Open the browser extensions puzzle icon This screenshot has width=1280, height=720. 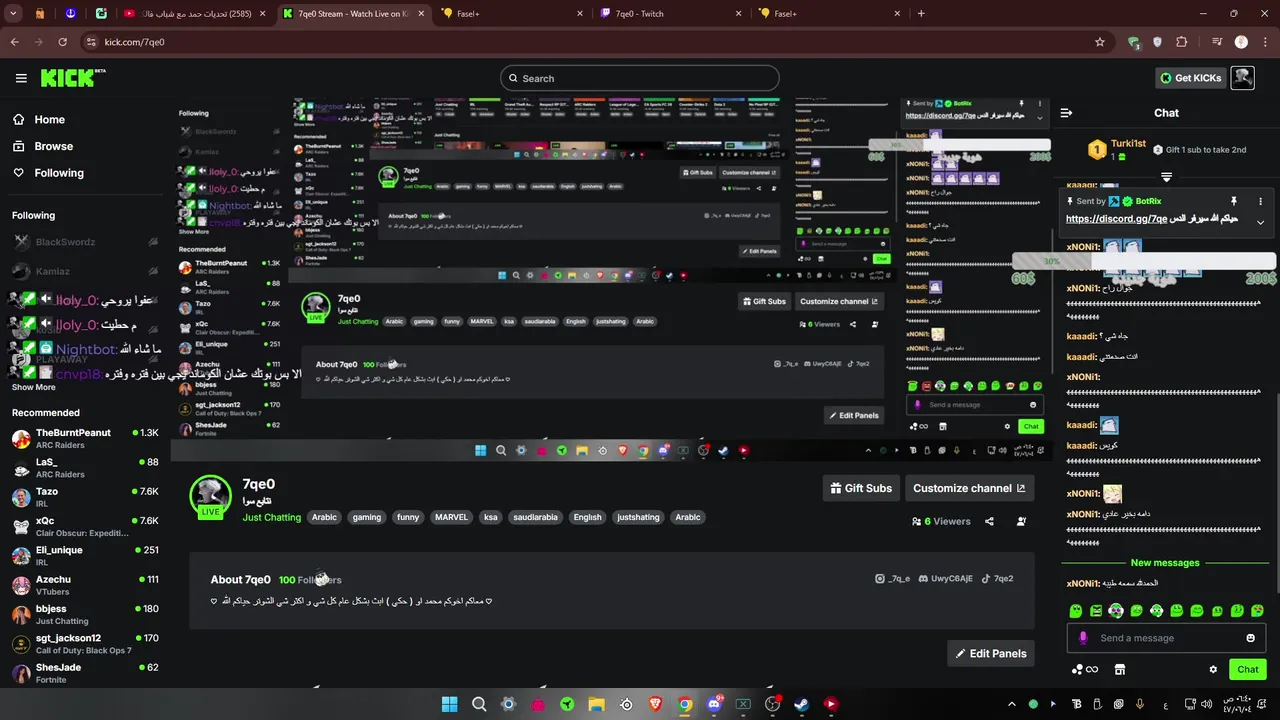point(1182,42)
